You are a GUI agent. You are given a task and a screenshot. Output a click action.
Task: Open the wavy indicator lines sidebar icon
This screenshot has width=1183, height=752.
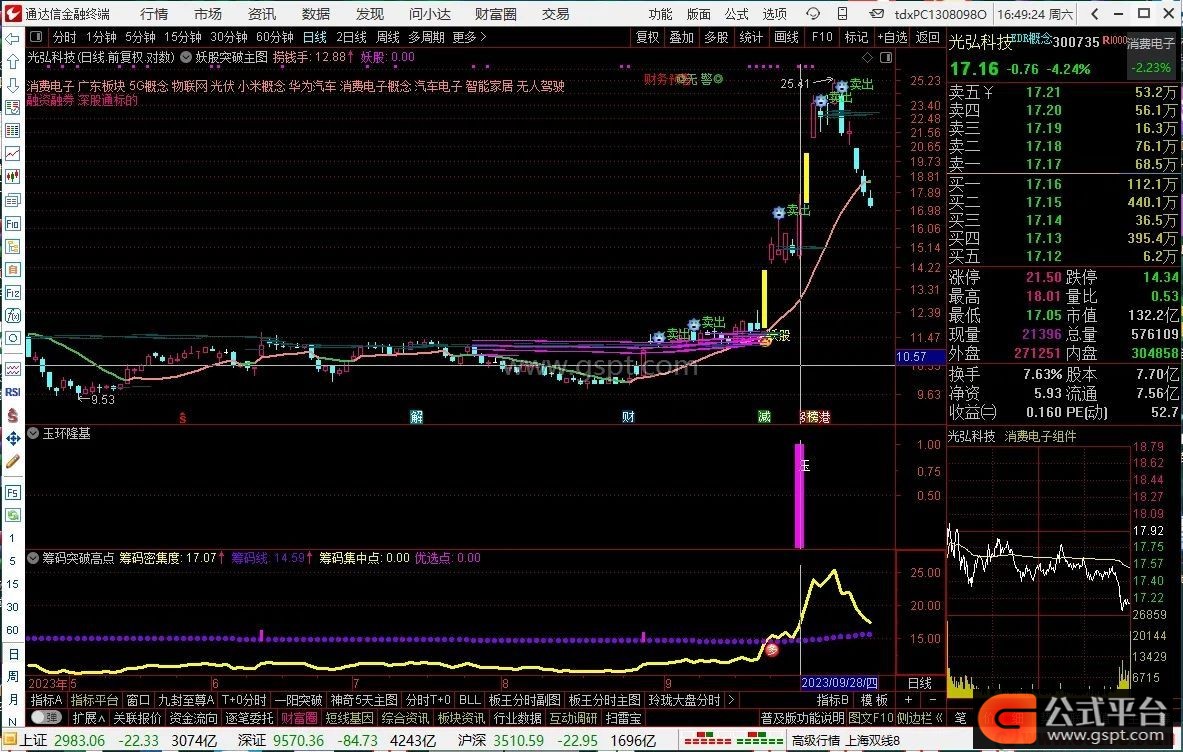tap(13, 369)
